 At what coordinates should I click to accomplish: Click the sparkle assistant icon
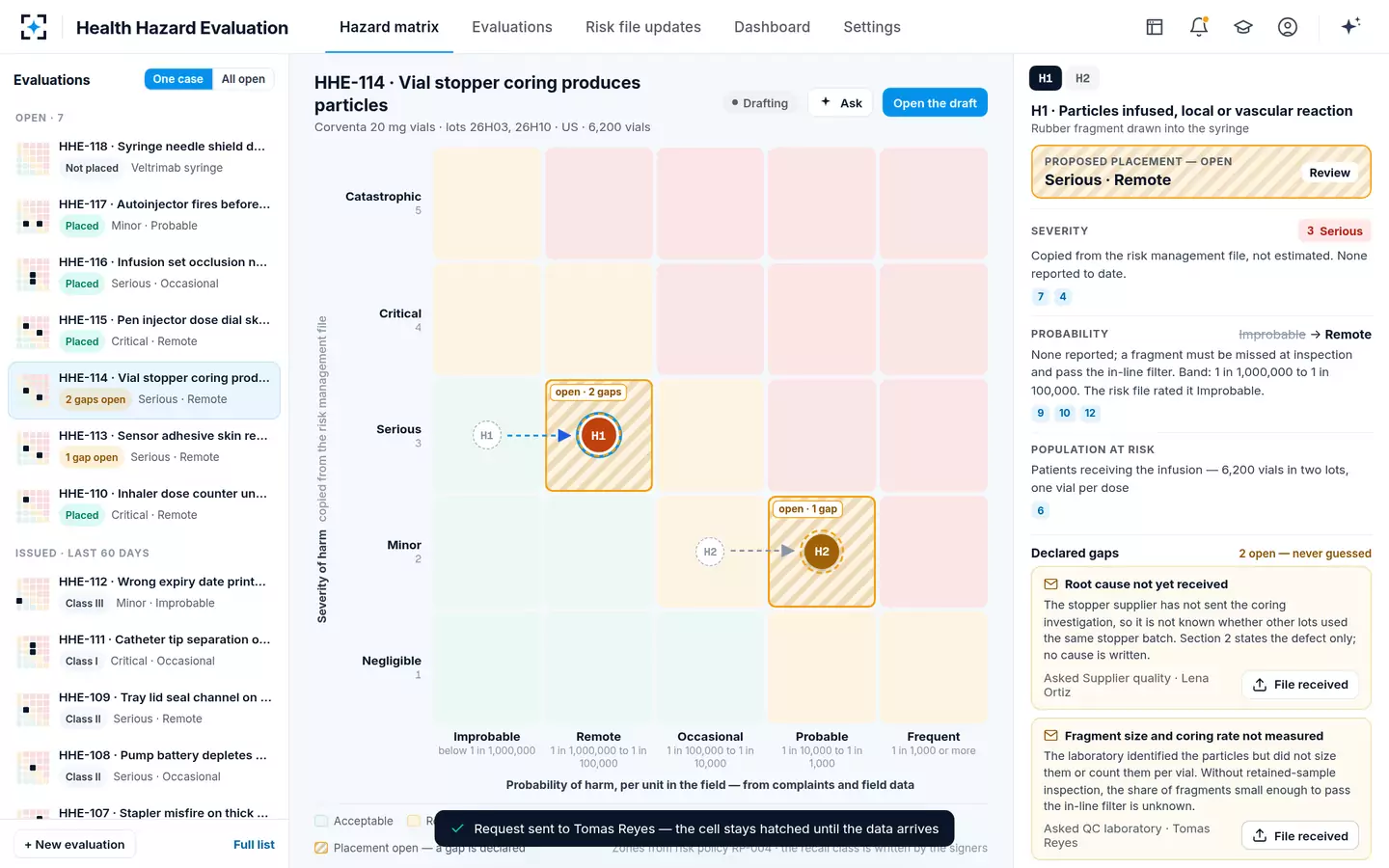point(1350,26)
